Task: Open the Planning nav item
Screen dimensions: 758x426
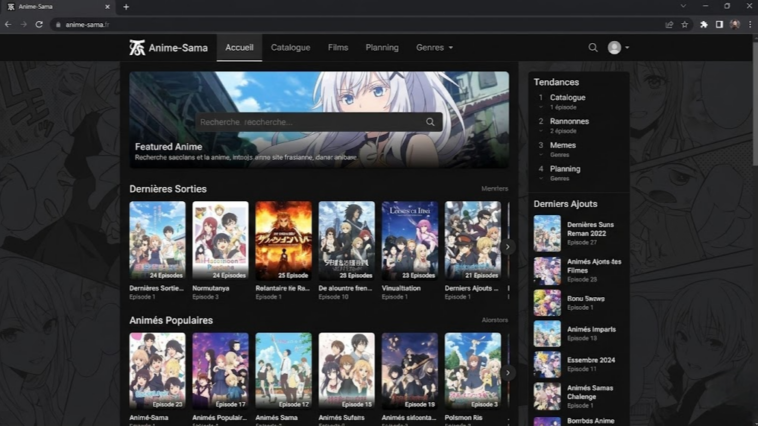Action: [382, 48]
